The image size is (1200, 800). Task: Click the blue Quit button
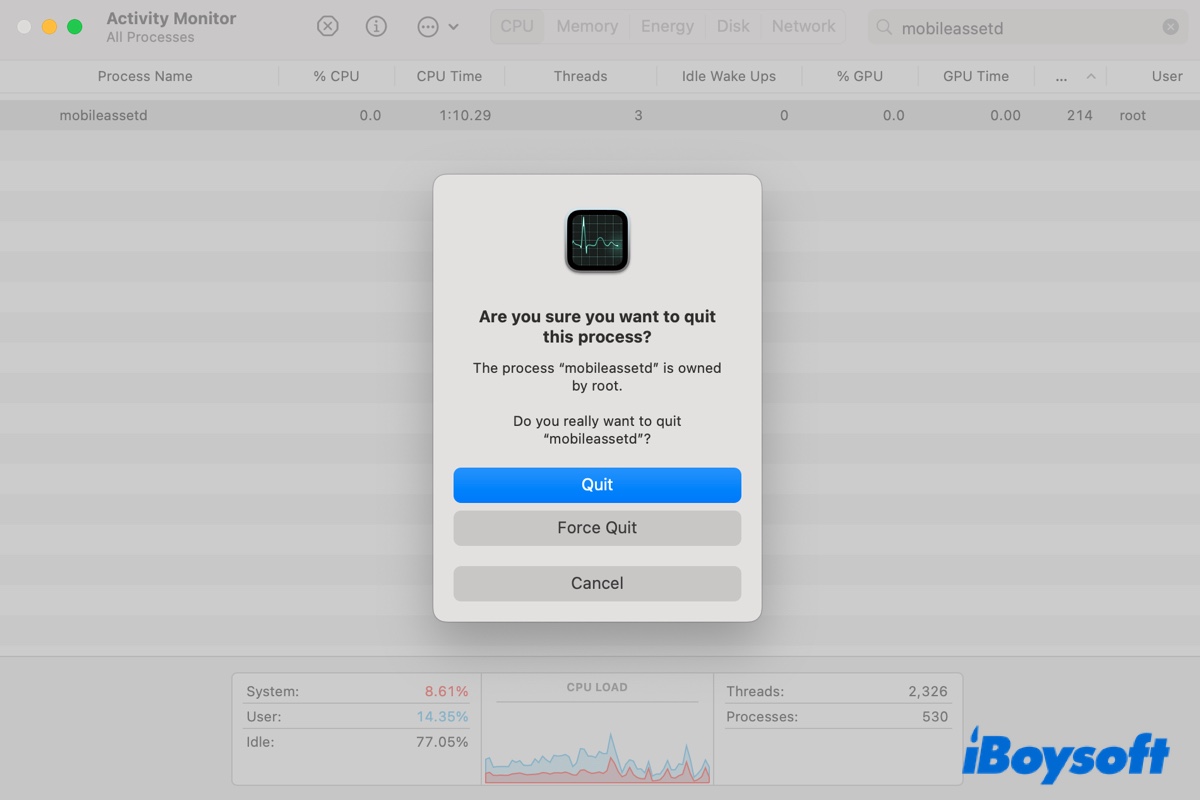coord(597,485)
